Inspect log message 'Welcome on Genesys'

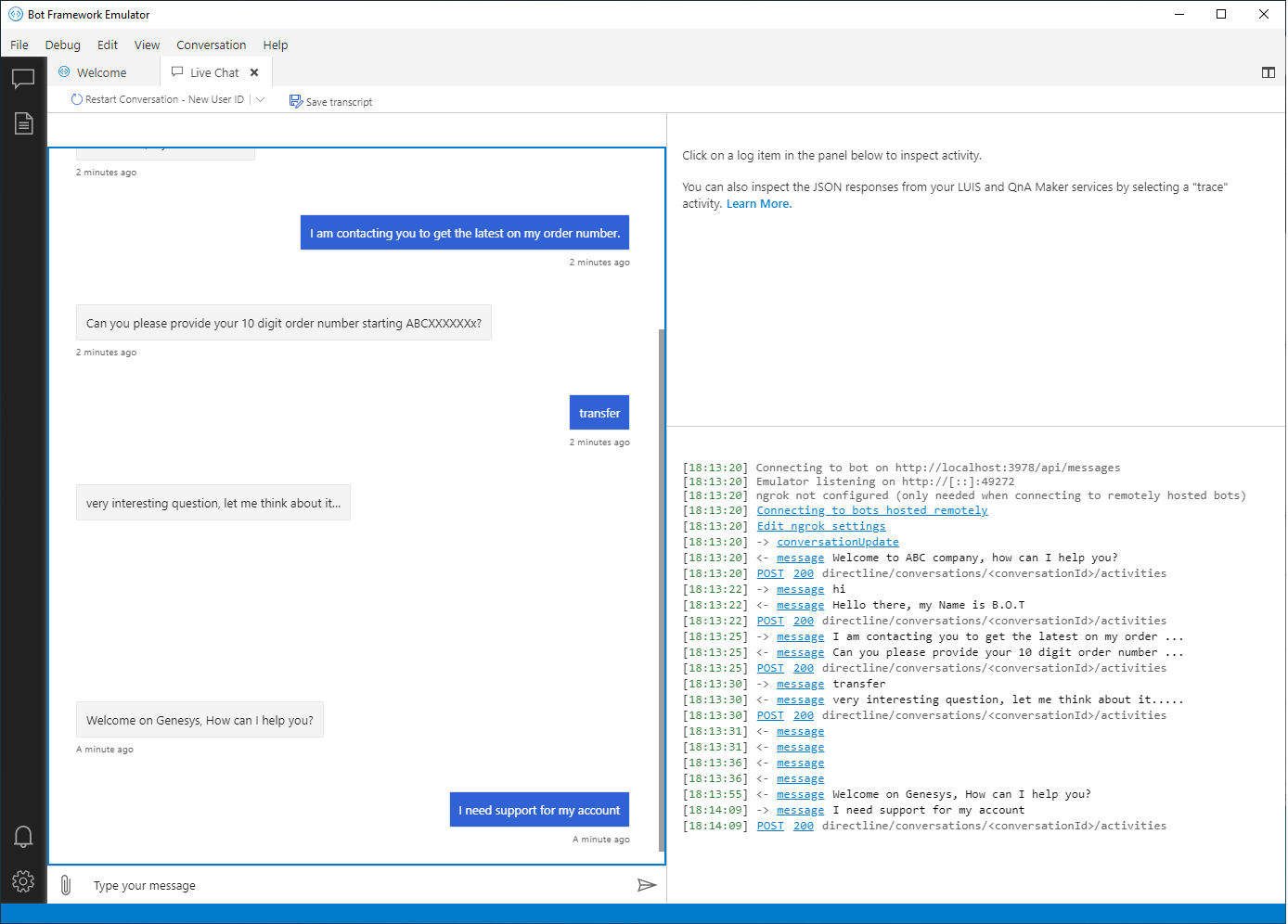pyautogui.click(x=800, y=794)
